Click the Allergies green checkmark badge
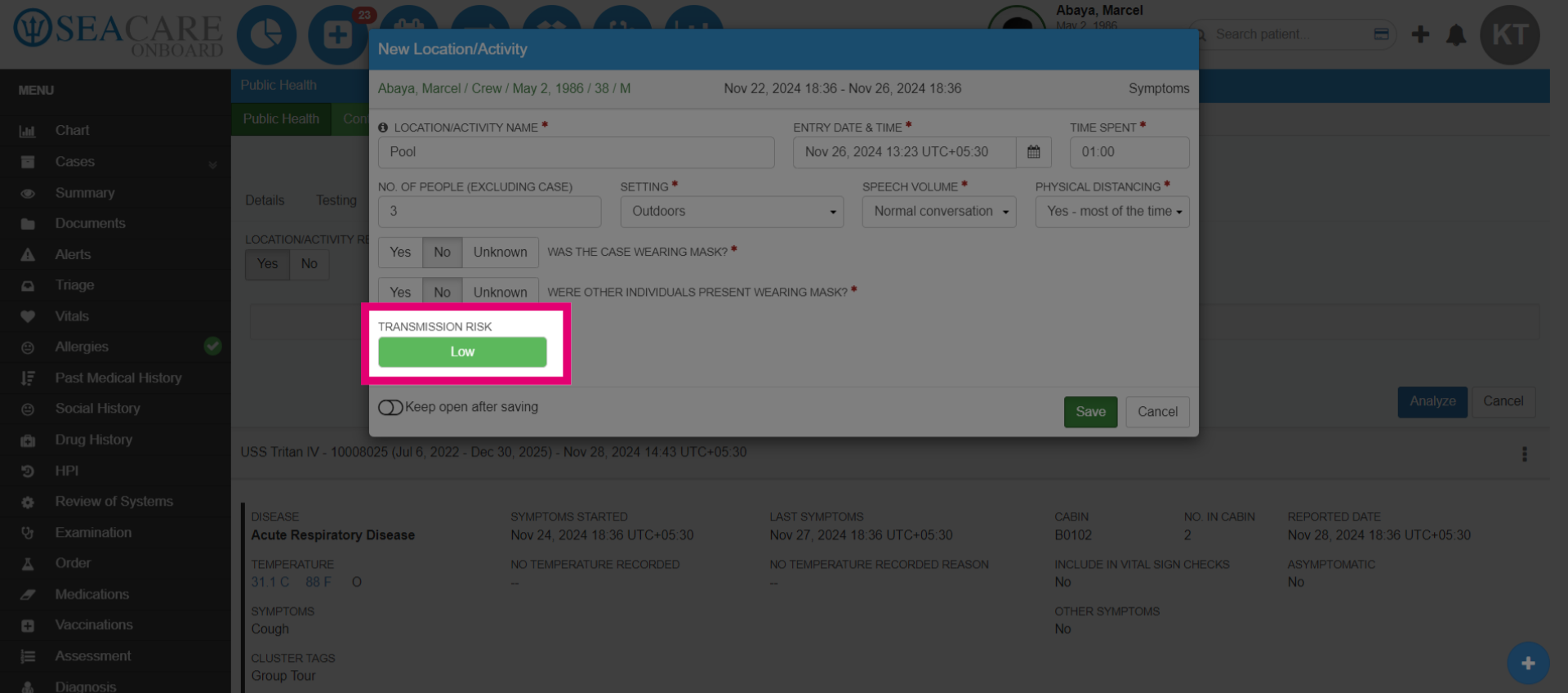The height and width of the screenshot is (693, 1568). [212, 346]
